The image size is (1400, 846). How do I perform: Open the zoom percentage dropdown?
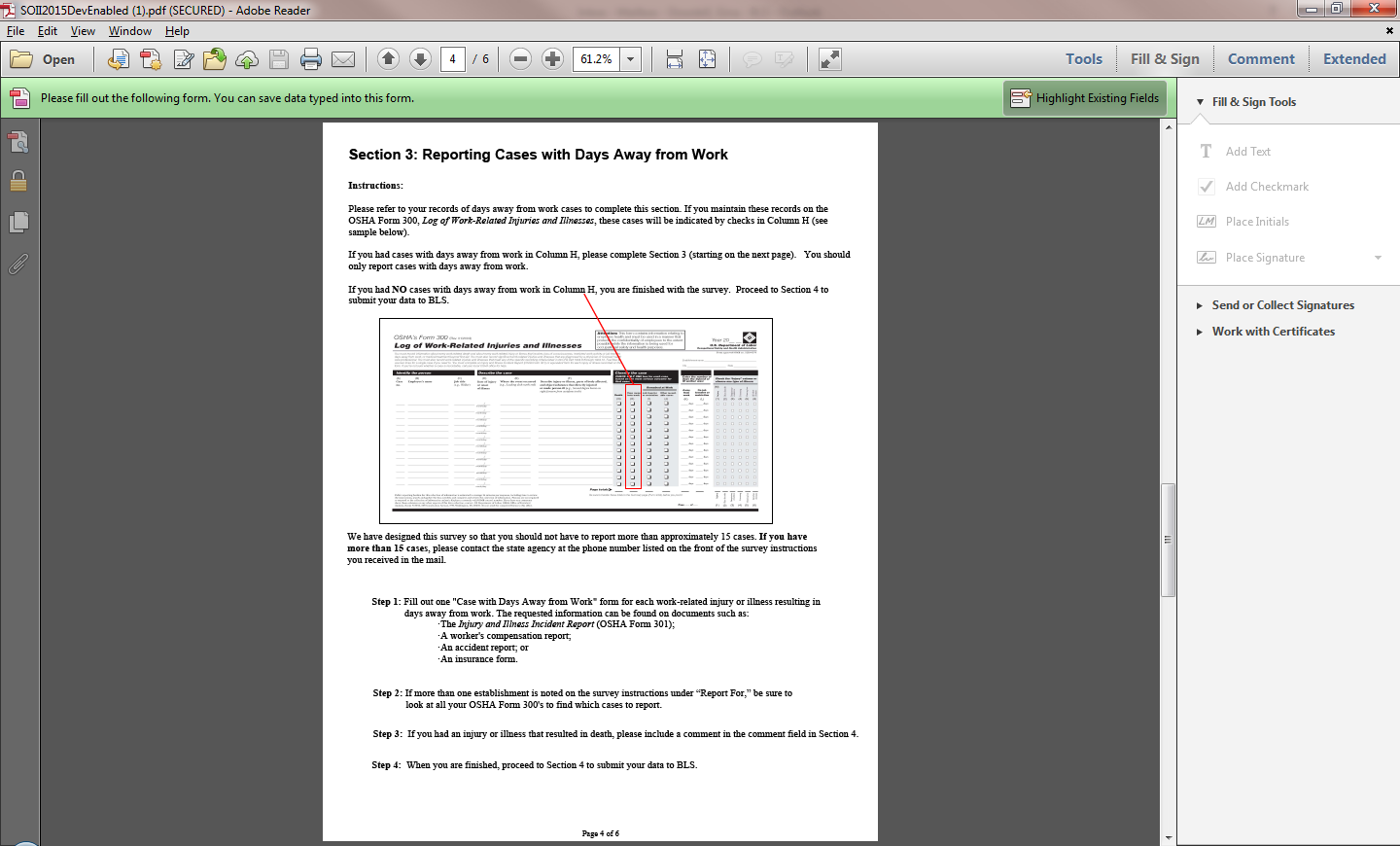click(x=630, y=59)
